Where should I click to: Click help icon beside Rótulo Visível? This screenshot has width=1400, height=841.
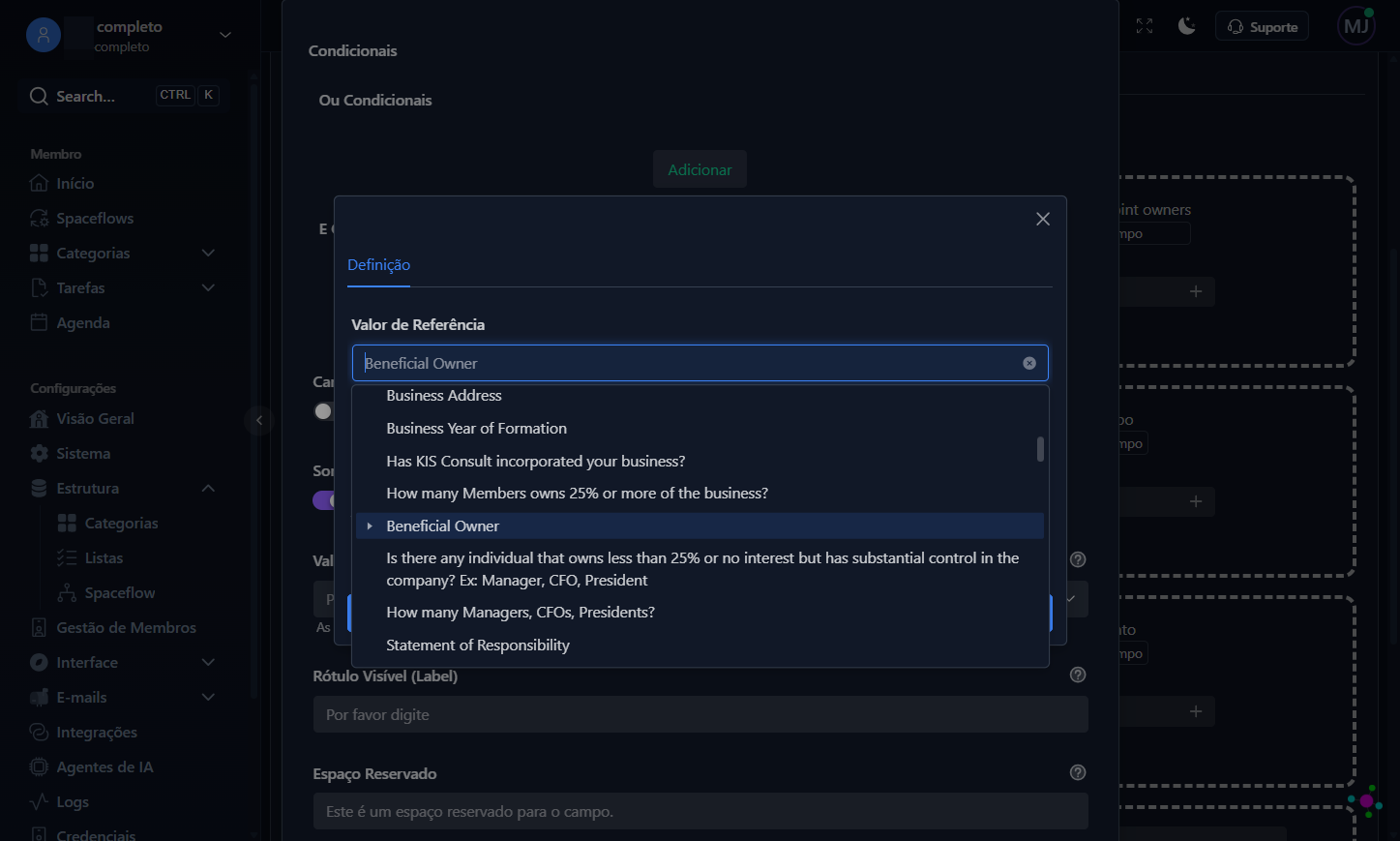(x=1078, y=675)
